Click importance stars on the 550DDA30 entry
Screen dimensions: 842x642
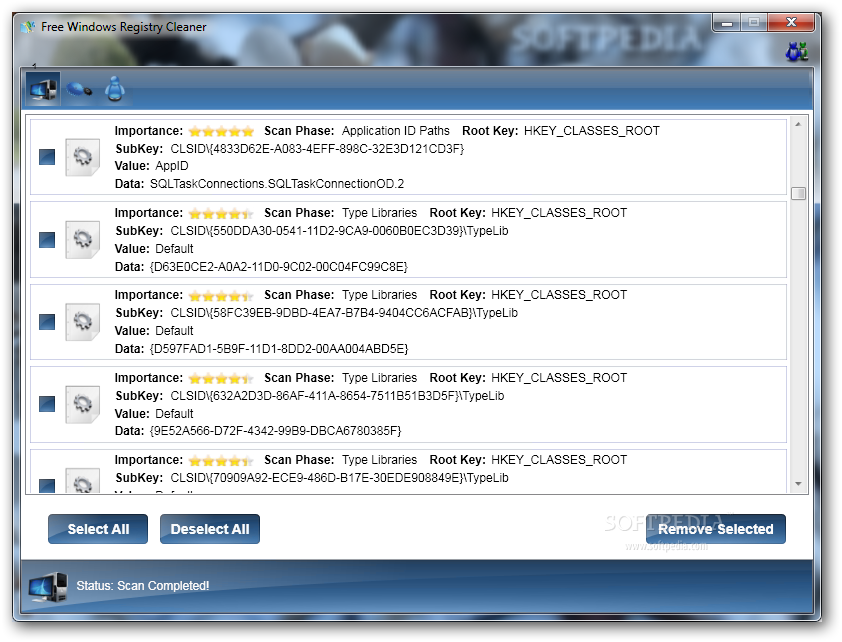[221, 214]
